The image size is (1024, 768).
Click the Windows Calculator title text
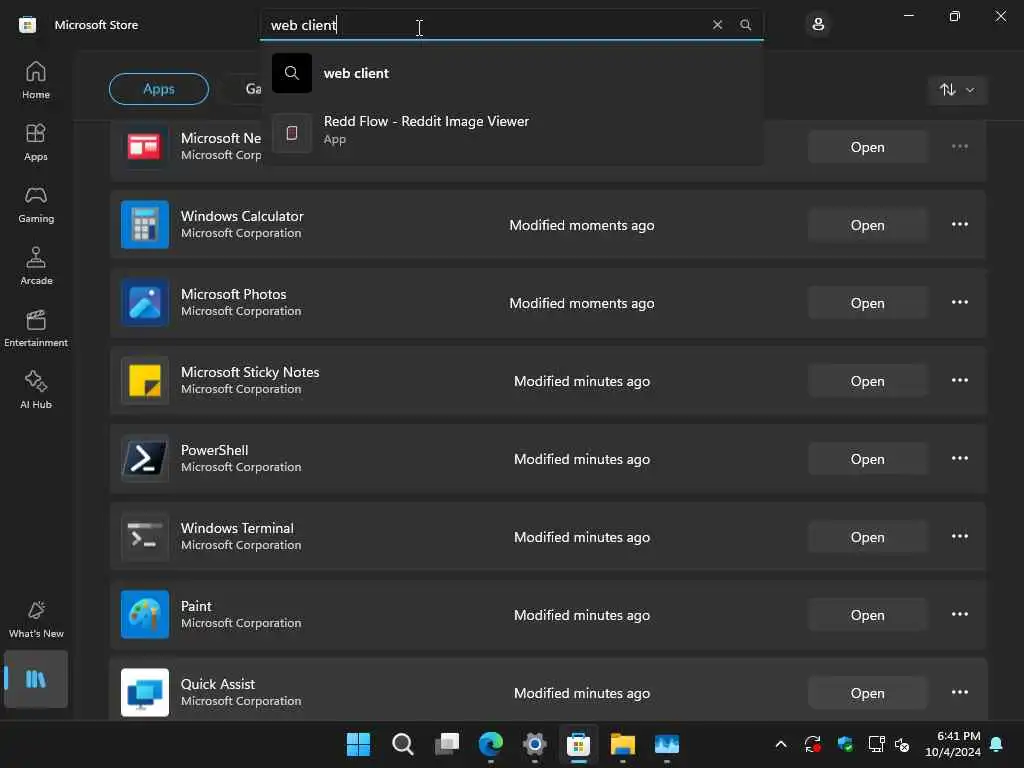click(242, 216)
